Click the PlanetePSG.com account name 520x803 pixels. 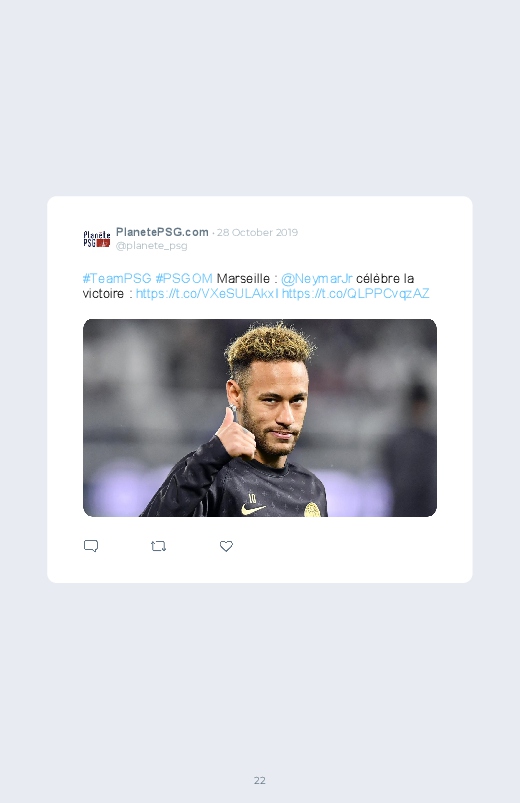point(162,232)
